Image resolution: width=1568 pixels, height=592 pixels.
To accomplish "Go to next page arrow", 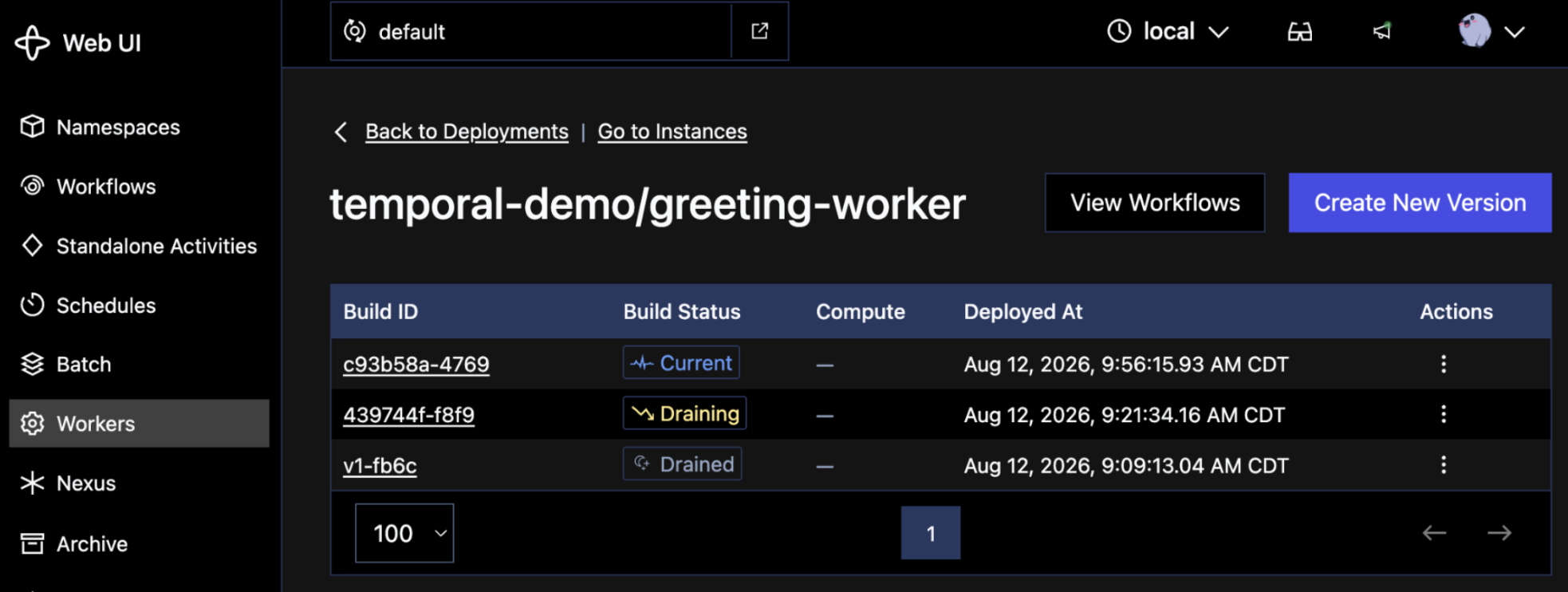I will (1499, 533).
